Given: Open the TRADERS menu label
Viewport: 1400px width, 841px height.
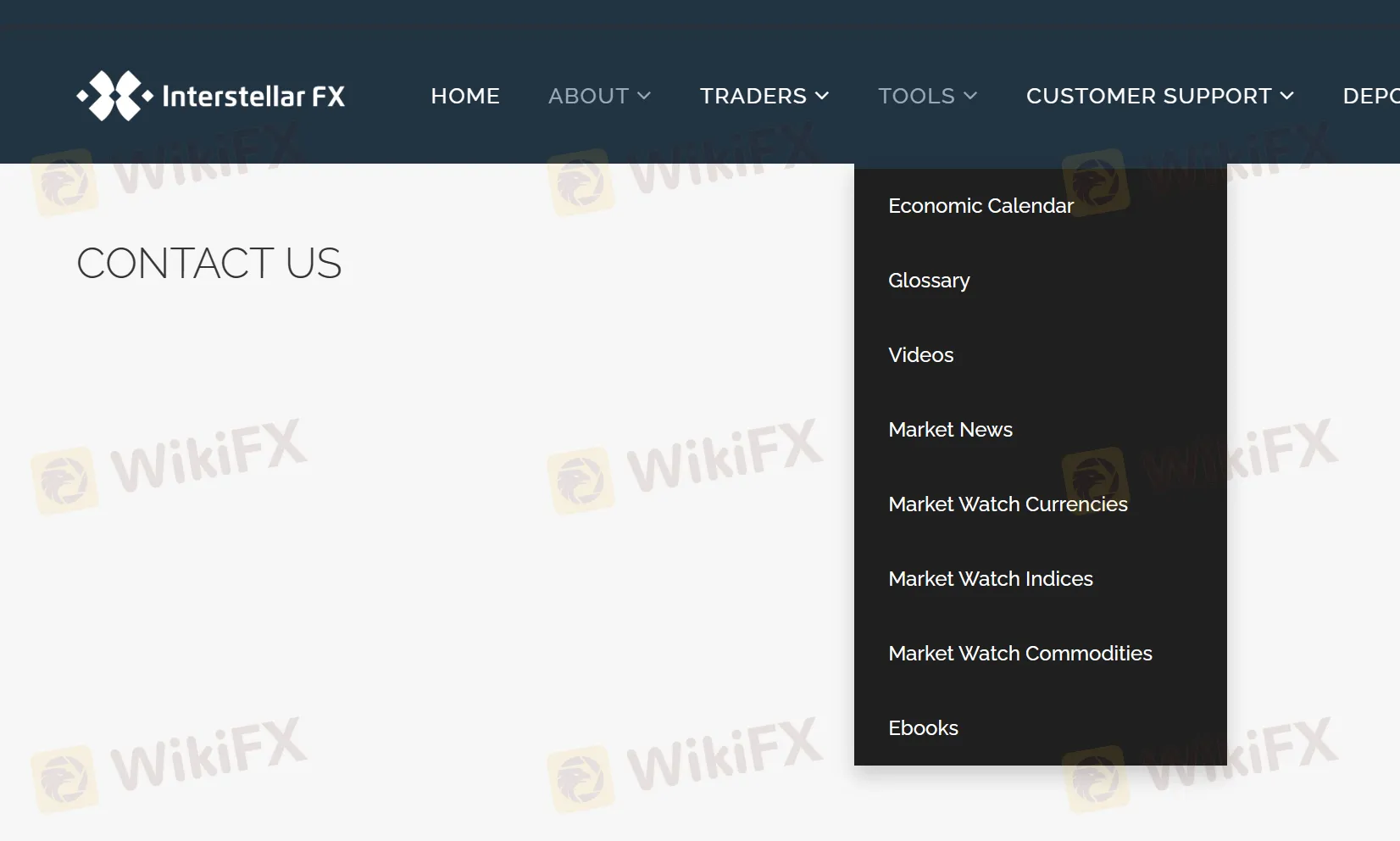Looking at the screenshot, I should [x=753, y=96].
